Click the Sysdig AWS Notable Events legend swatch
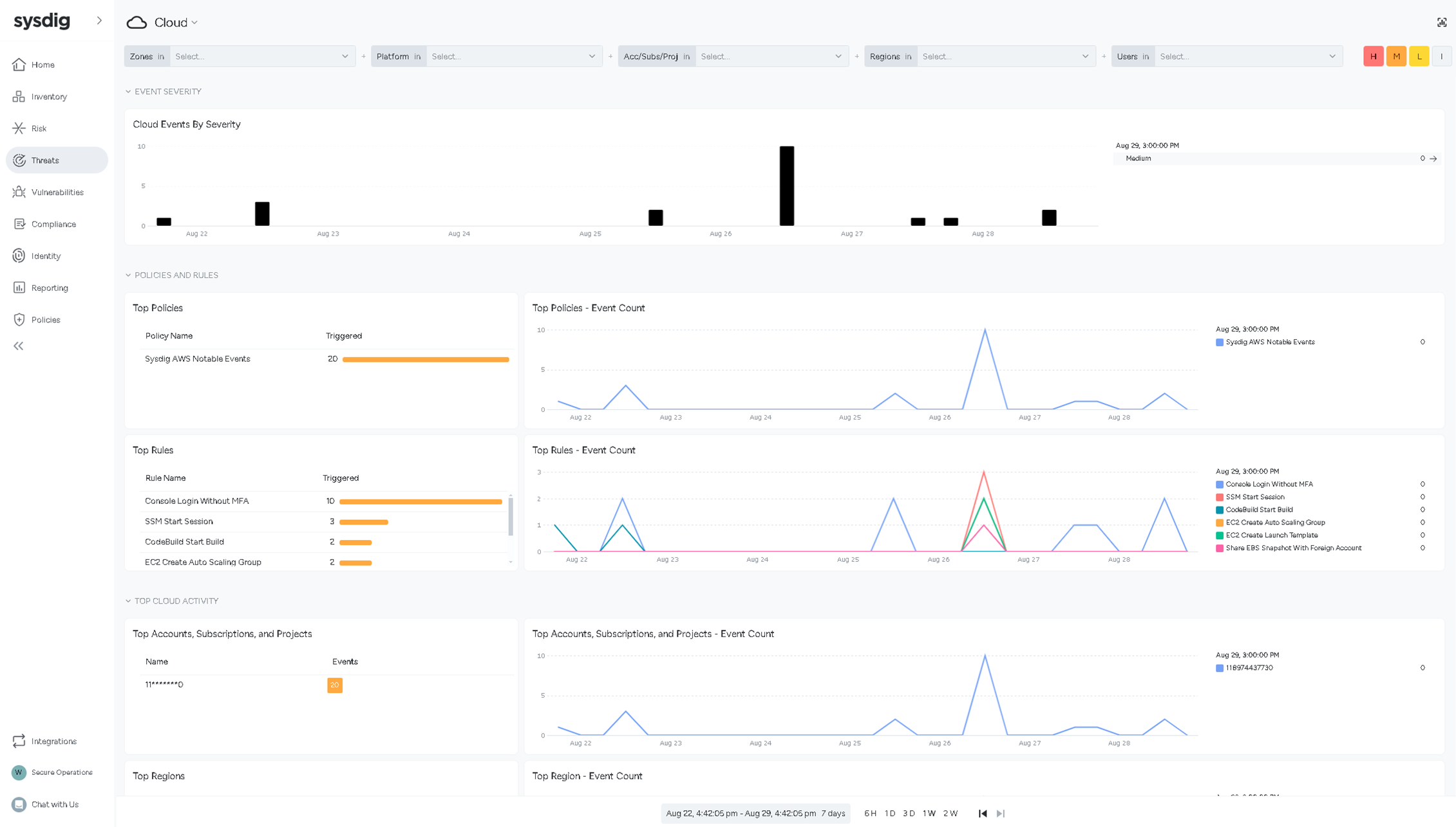The width and height of the screenshot is (1456, 827). click(1219, 342)
